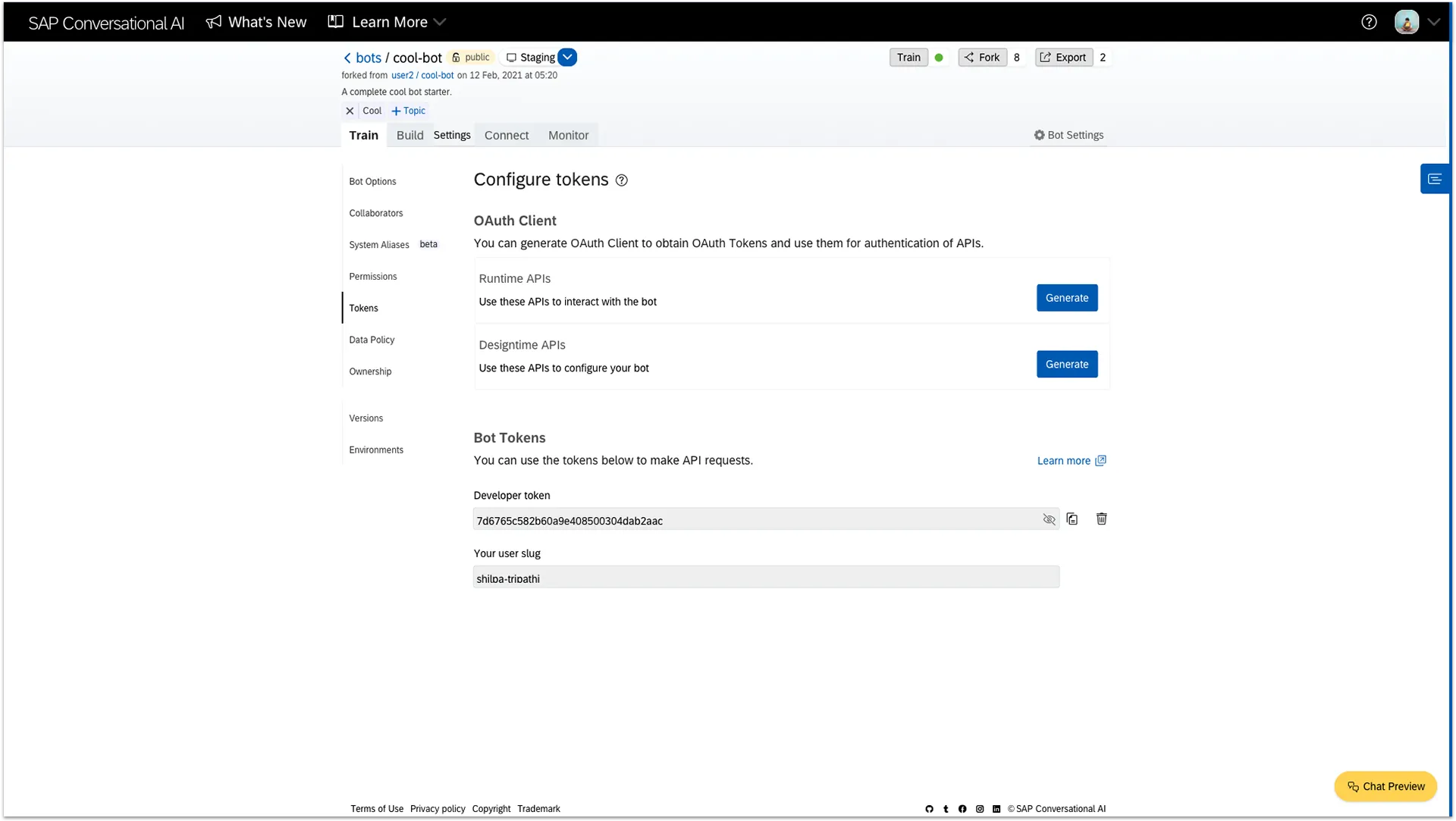Open Permissions settings
1456x821 pixels.
372,277
